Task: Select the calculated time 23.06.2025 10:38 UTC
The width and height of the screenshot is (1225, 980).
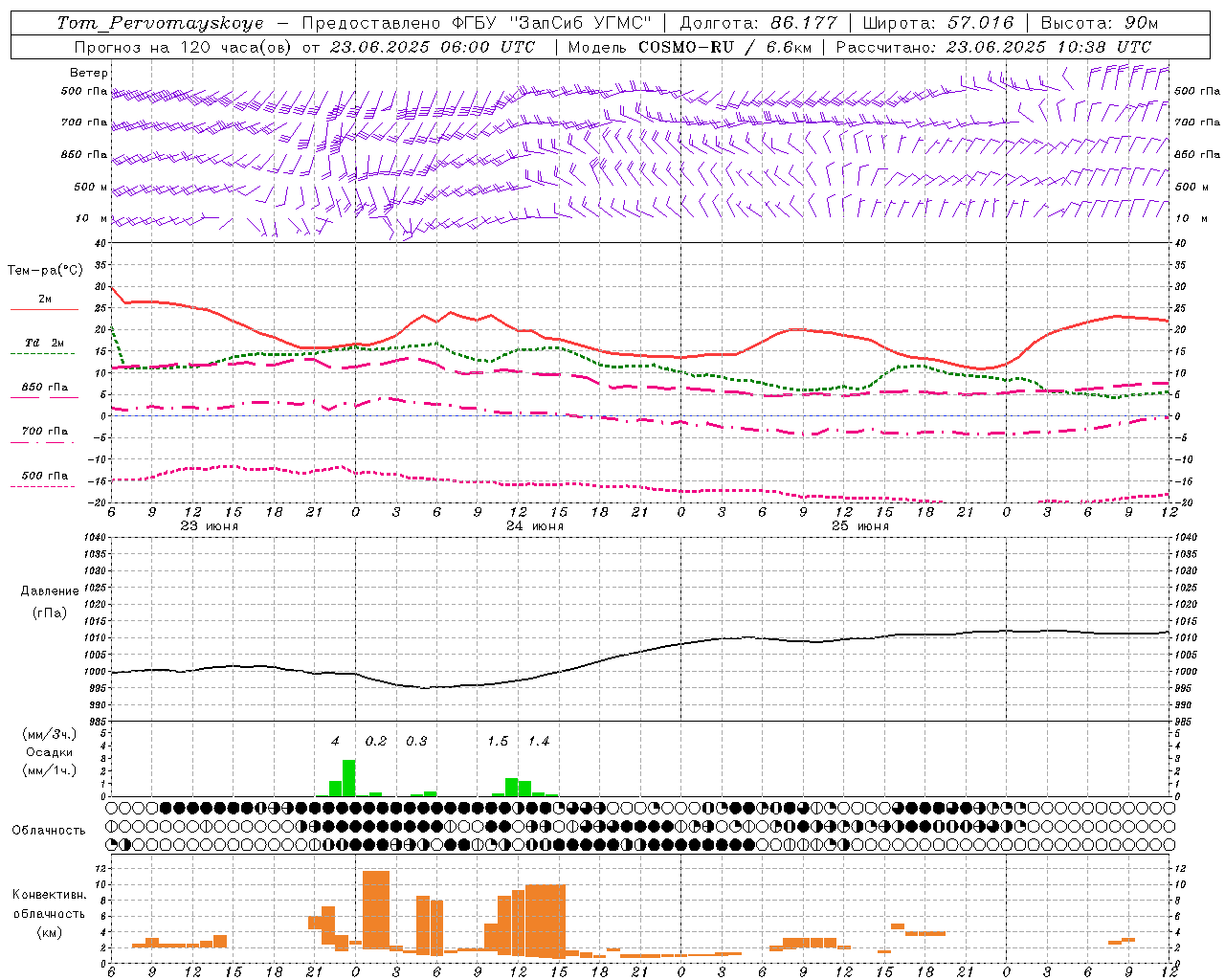Action: coord(1049,47)
